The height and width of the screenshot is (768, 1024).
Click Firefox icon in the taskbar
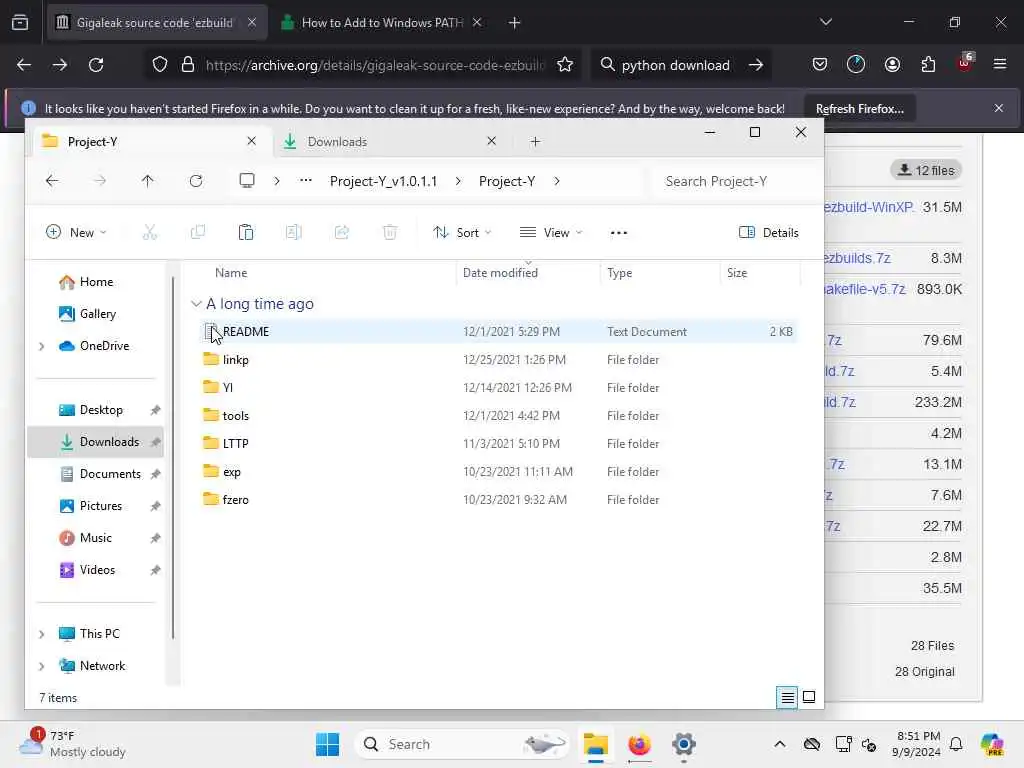point(639,744)
